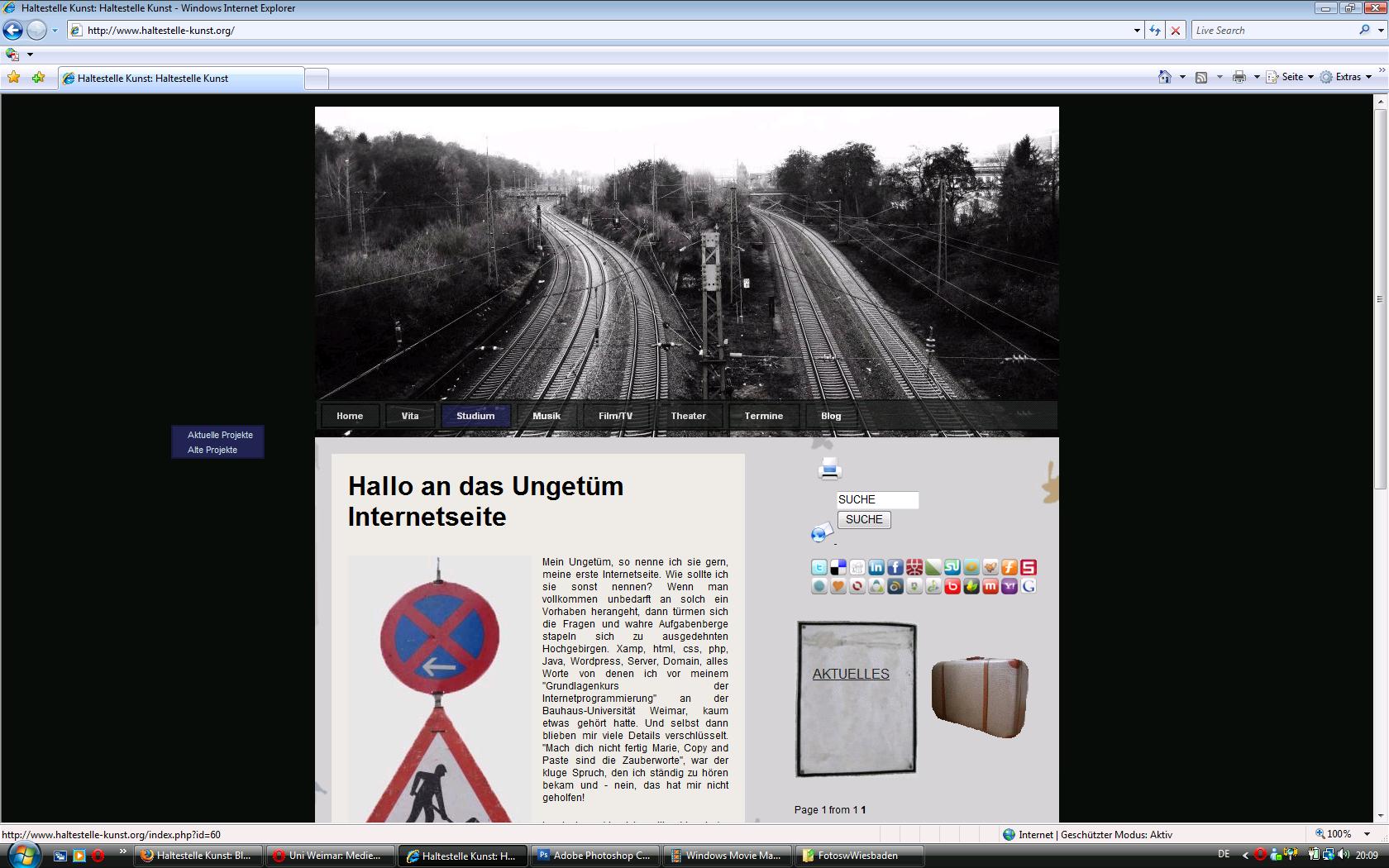Select Aktuelle Projekte from the submenu
This screenshot has height=868, width=1389.
coord(220,435)
